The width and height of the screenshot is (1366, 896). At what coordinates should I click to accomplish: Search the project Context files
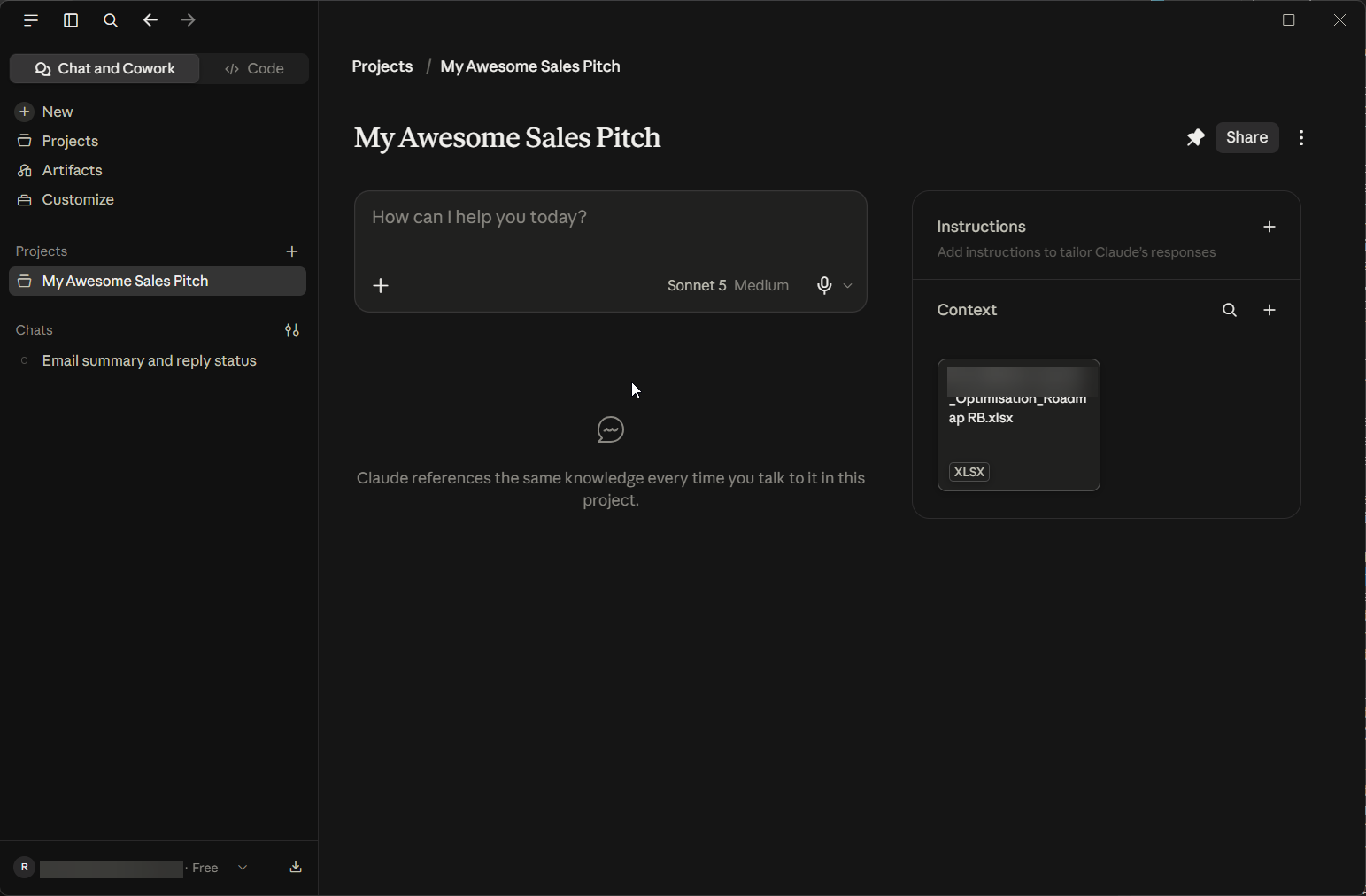tap(1230, 310)
